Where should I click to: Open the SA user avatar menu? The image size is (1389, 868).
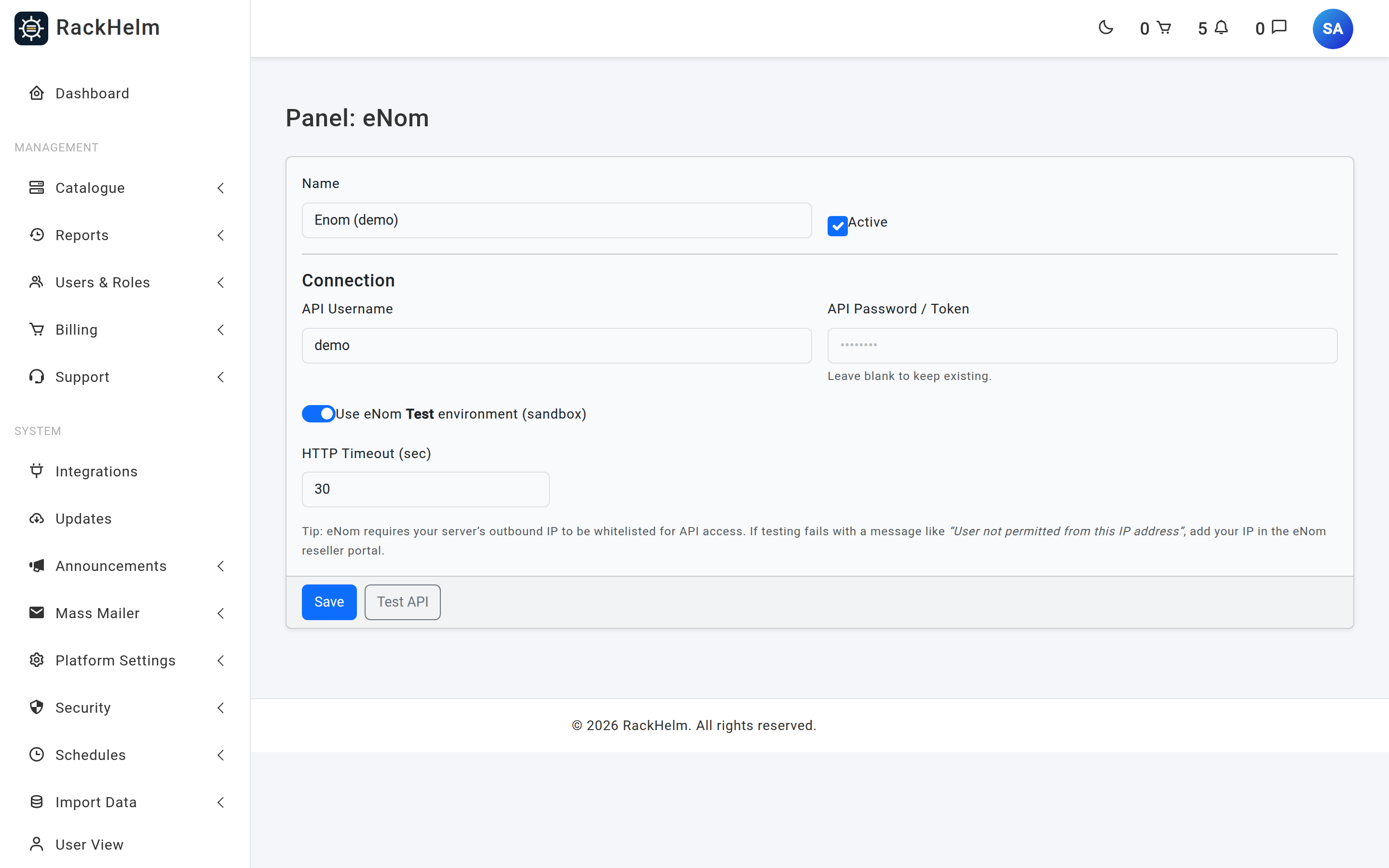tap(1332, 29)
